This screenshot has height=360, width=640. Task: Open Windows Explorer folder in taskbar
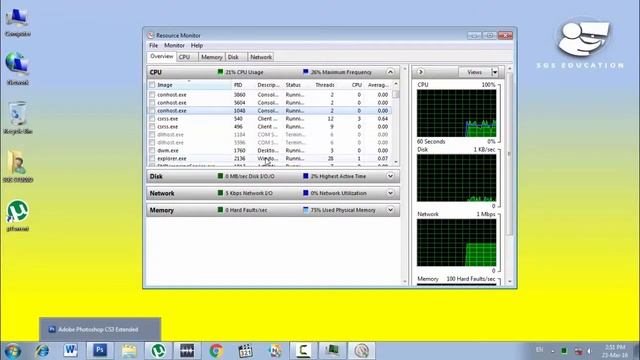coord(129,351)
